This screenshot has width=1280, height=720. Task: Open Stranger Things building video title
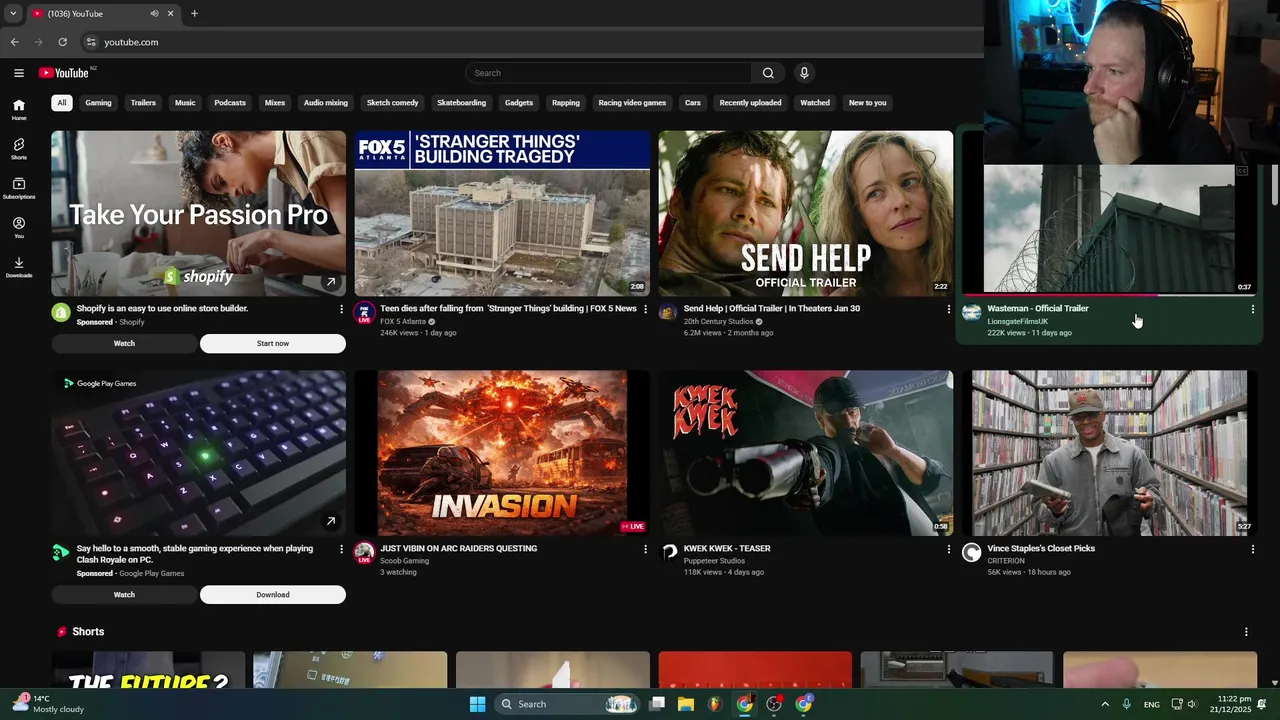coord(508,308)
